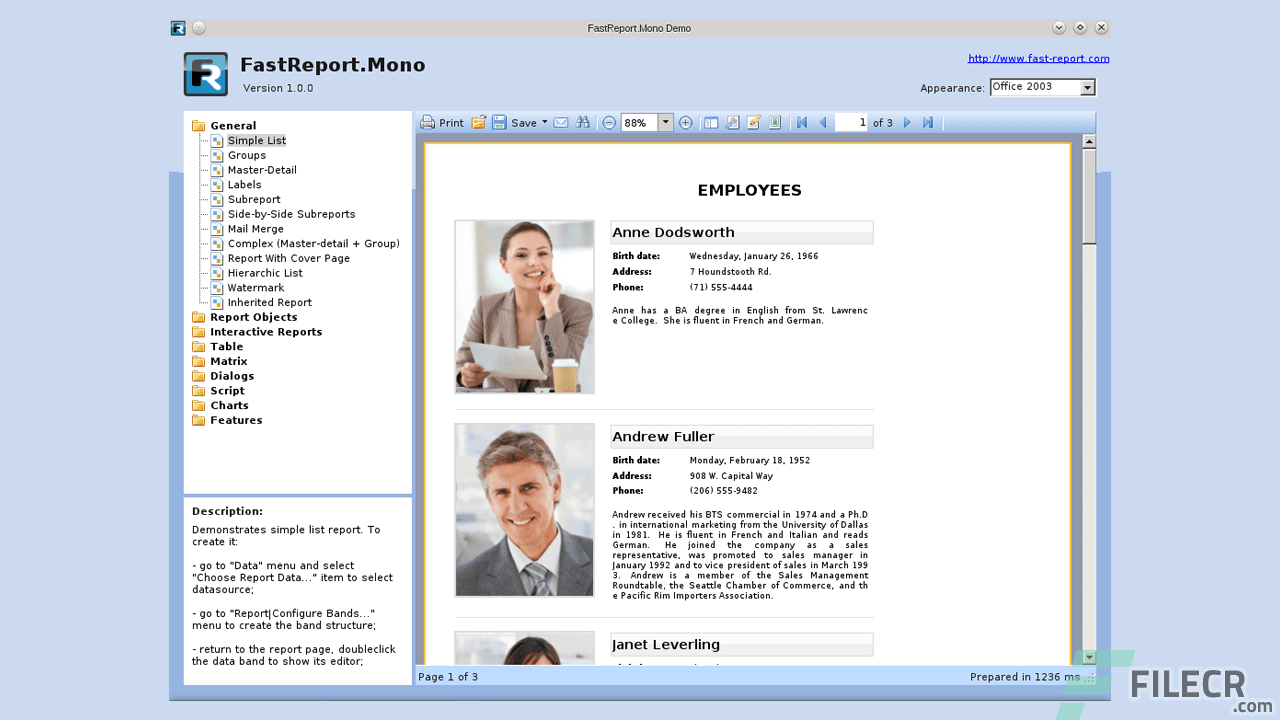Screen dimensions: 1280x720
Task: Click the preview scrollbar up arrow
Action: pyautogui.click(x=1089, y=142)
